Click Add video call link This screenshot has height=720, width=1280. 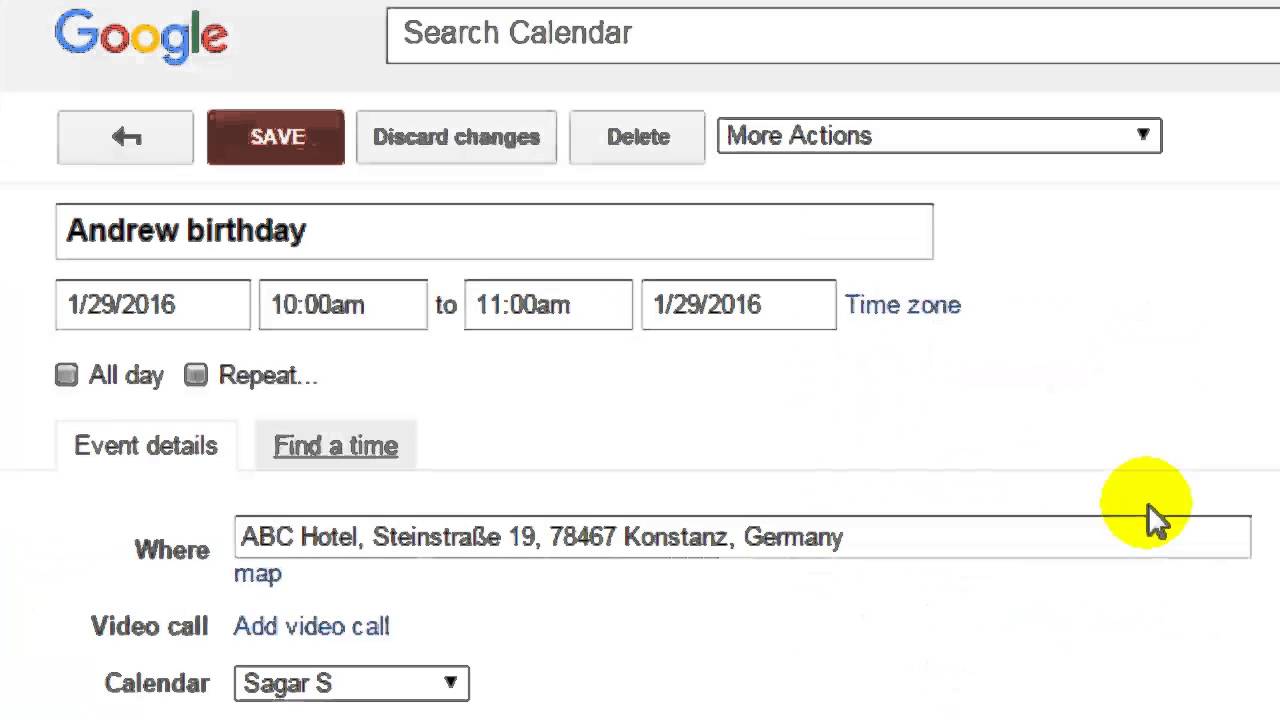[311, 627]
